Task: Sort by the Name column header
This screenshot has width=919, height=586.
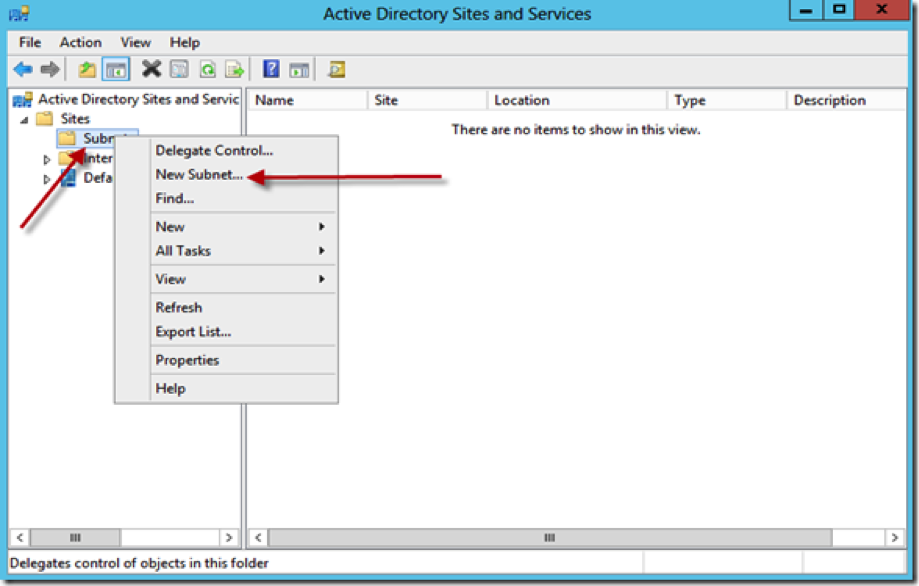Action: pyautogui.click(x=308, y=100)
